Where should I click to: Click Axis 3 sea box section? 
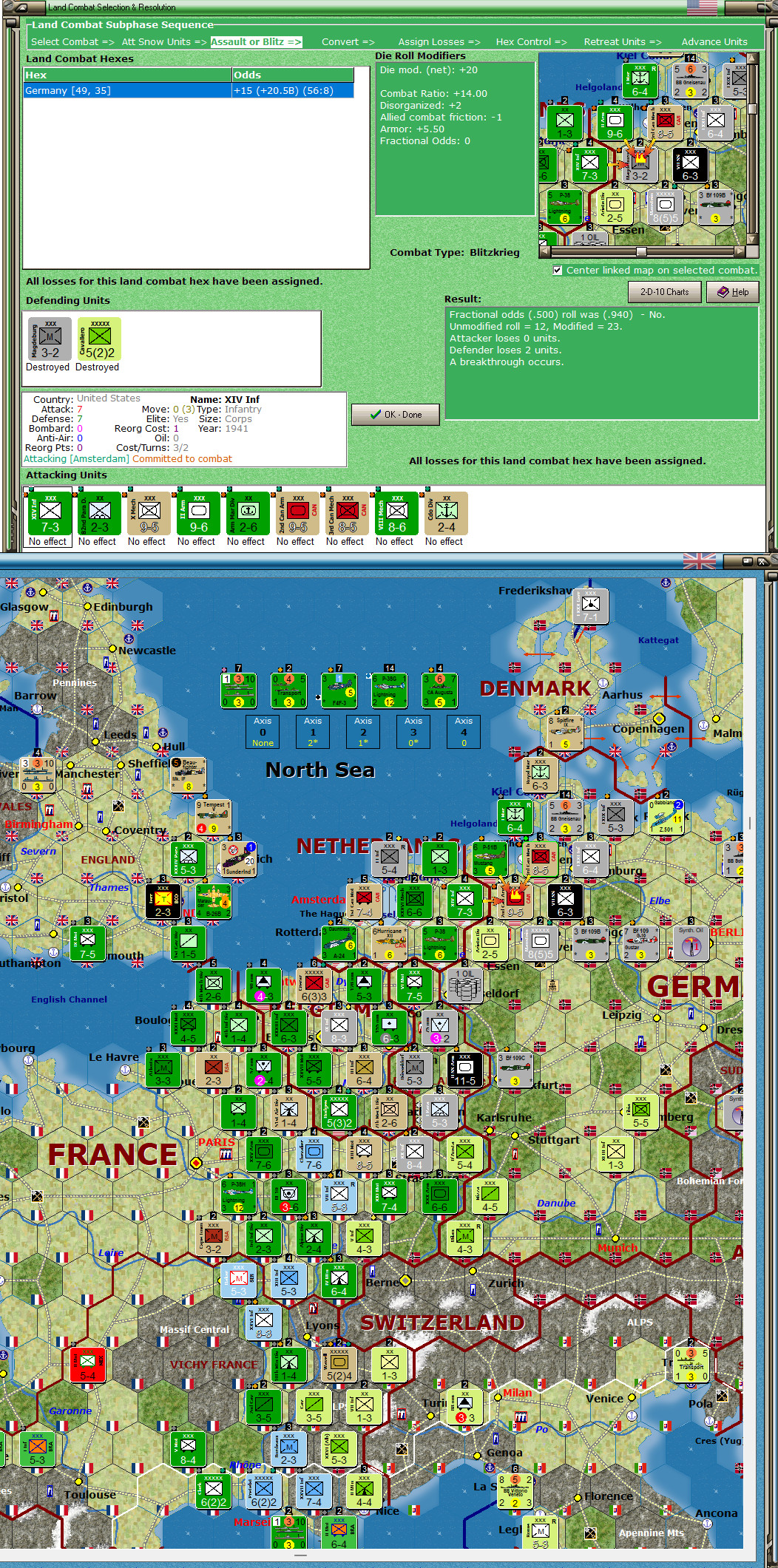413,732
